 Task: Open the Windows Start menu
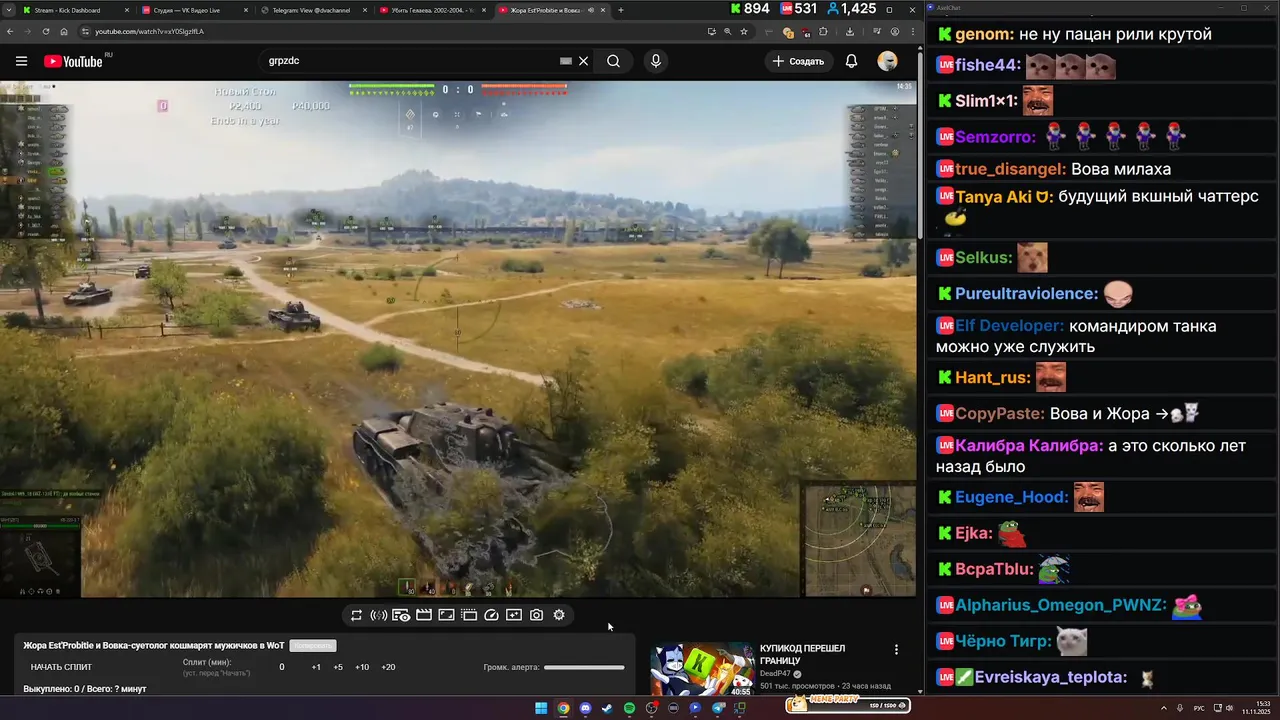pyautogui.click(x=541, y=708)
